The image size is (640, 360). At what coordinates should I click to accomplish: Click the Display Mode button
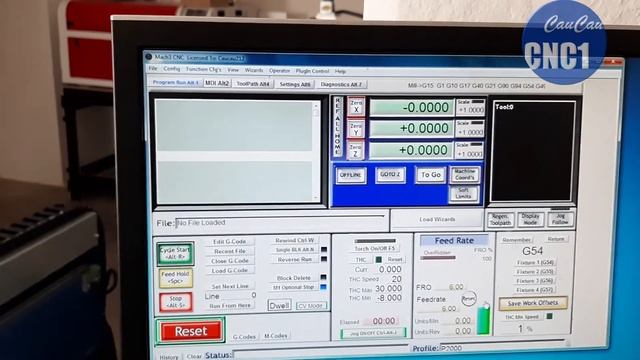[530, 219]
